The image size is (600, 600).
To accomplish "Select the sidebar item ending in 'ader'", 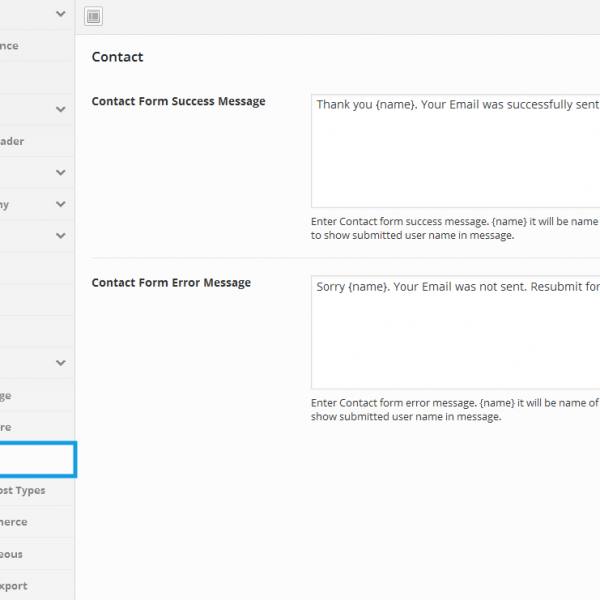I will click(20, 141).
